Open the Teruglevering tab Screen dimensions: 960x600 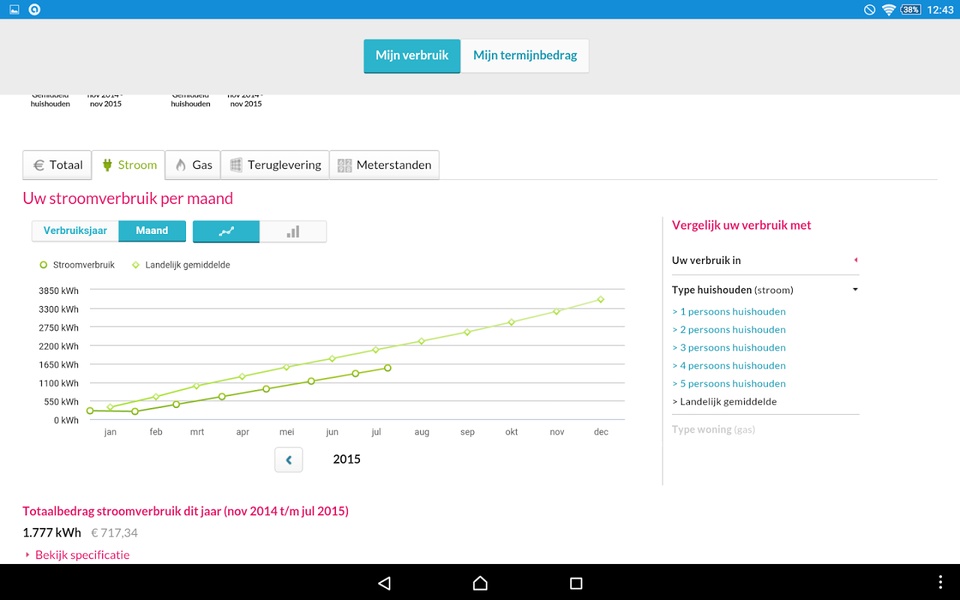[x=275, y=165]
